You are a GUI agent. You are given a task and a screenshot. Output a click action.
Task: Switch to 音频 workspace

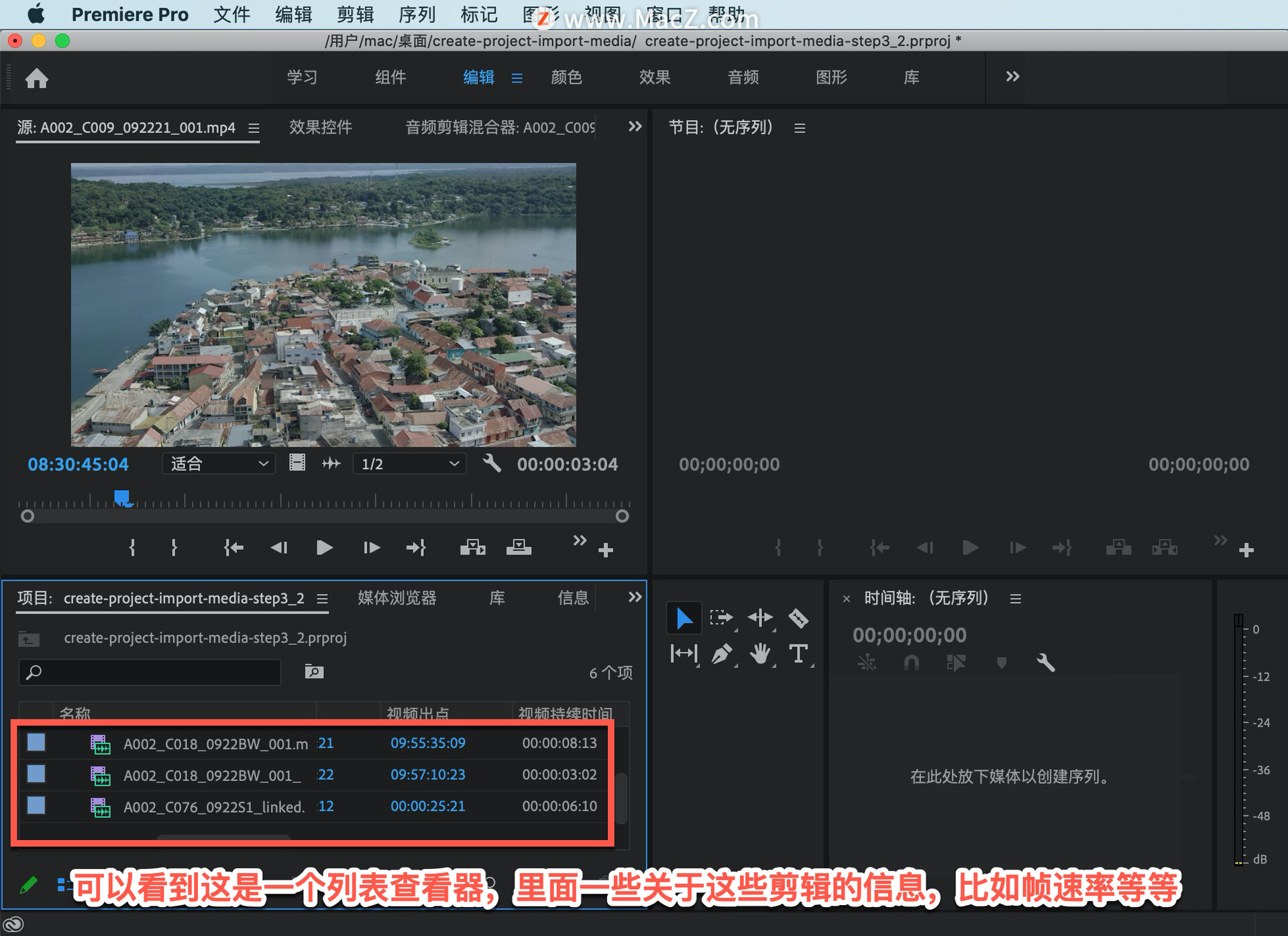coord(743,77)
